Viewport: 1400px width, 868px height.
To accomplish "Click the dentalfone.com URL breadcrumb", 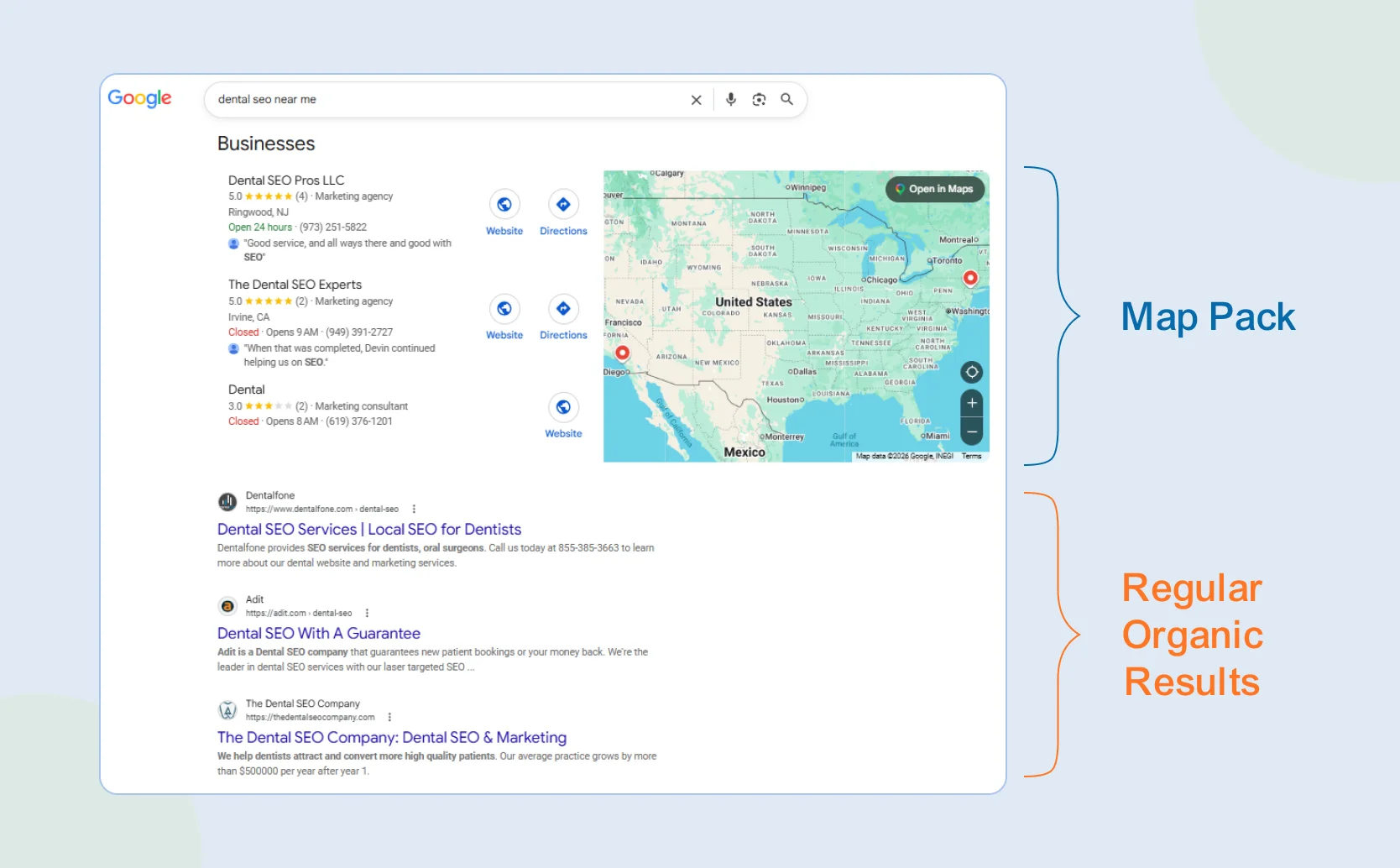I will (322, 509).
